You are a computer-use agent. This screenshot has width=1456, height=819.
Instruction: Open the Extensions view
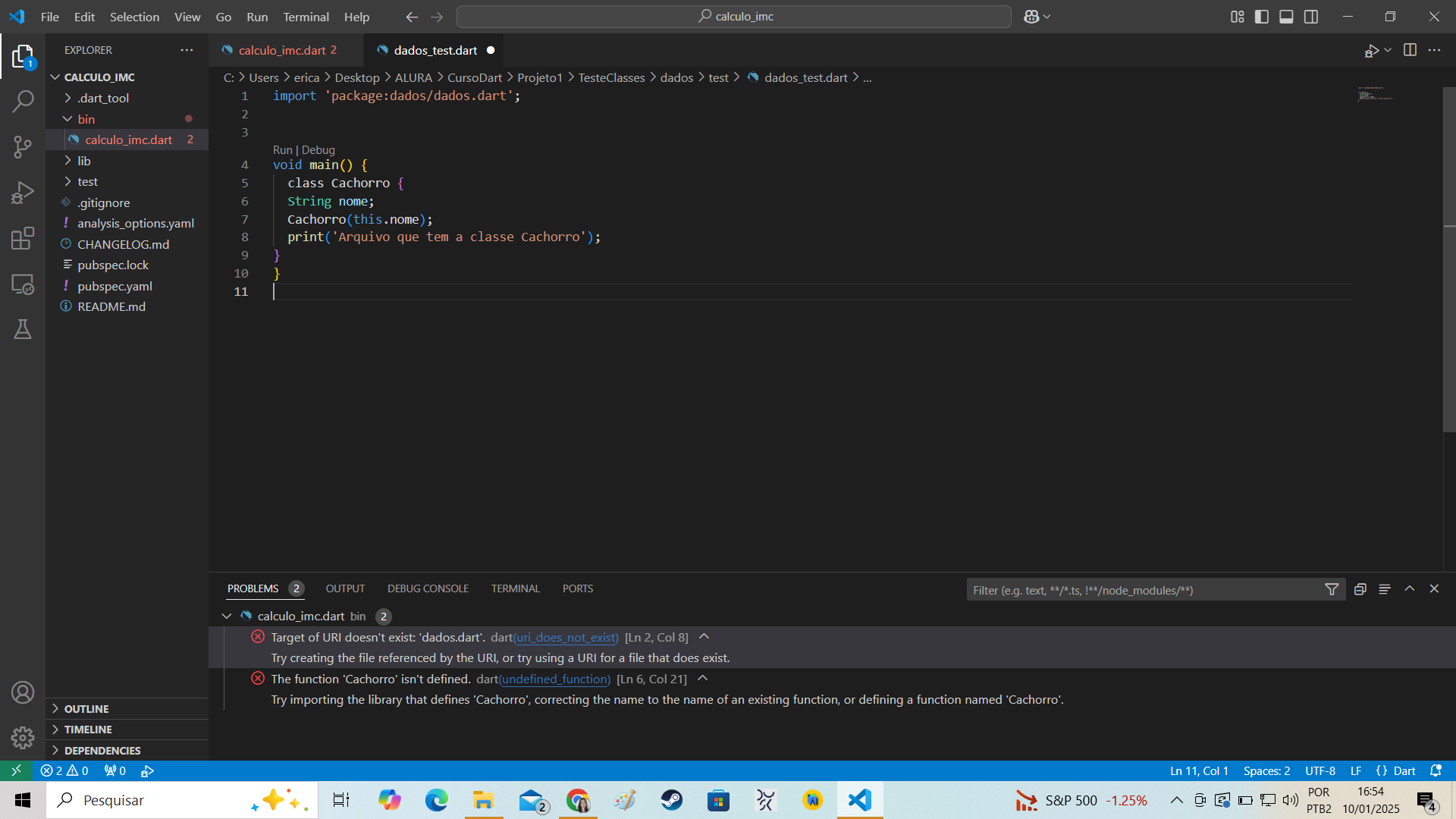(23, 238)
